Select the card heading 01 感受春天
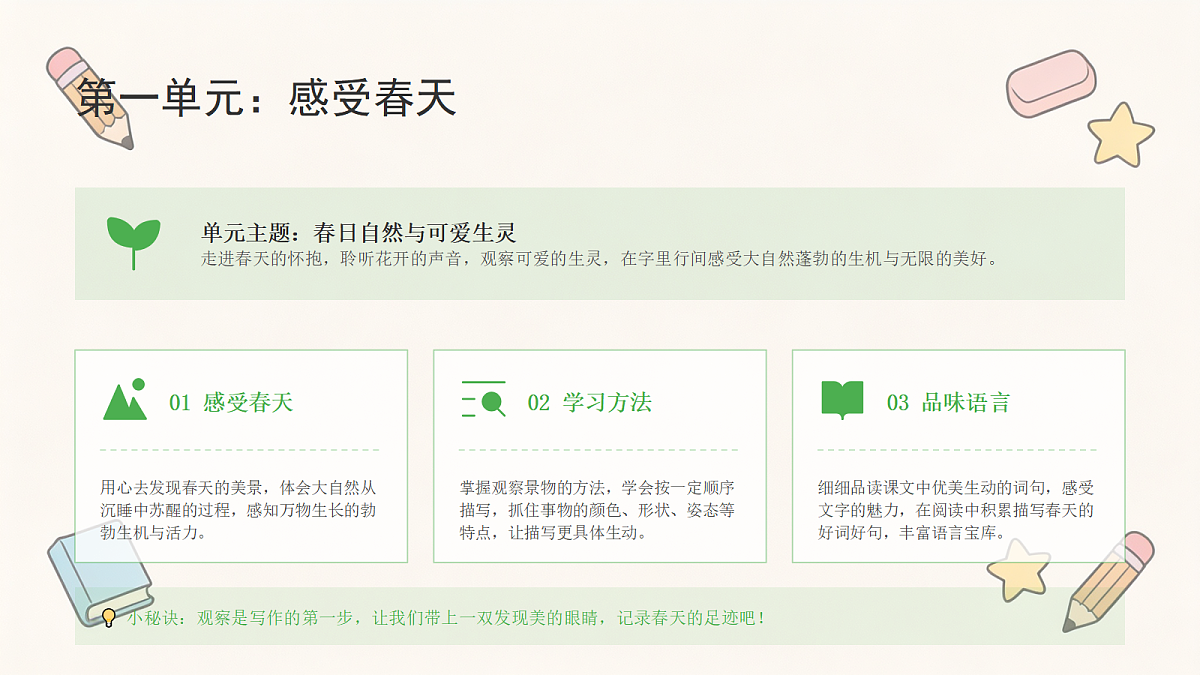This screenshot has height=675, width=1200. click(231, 403)
